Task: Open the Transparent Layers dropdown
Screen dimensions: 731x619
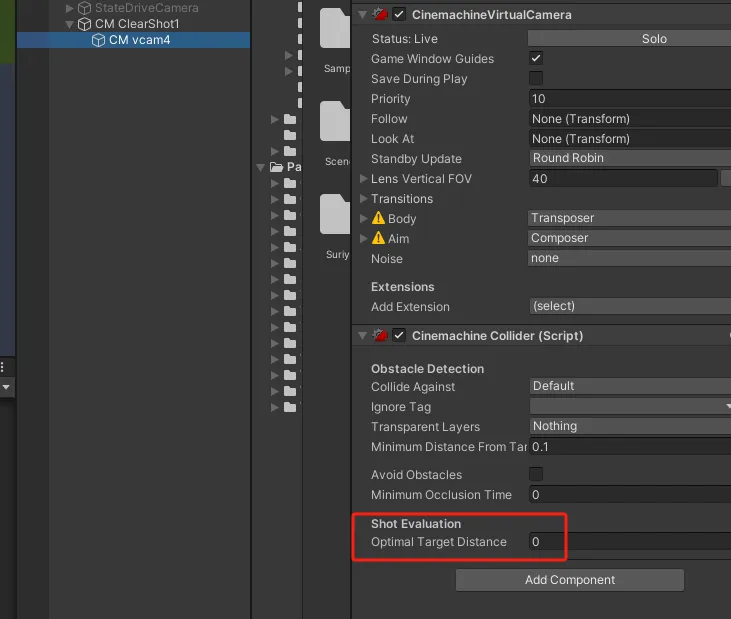Action: coord(630,426)
